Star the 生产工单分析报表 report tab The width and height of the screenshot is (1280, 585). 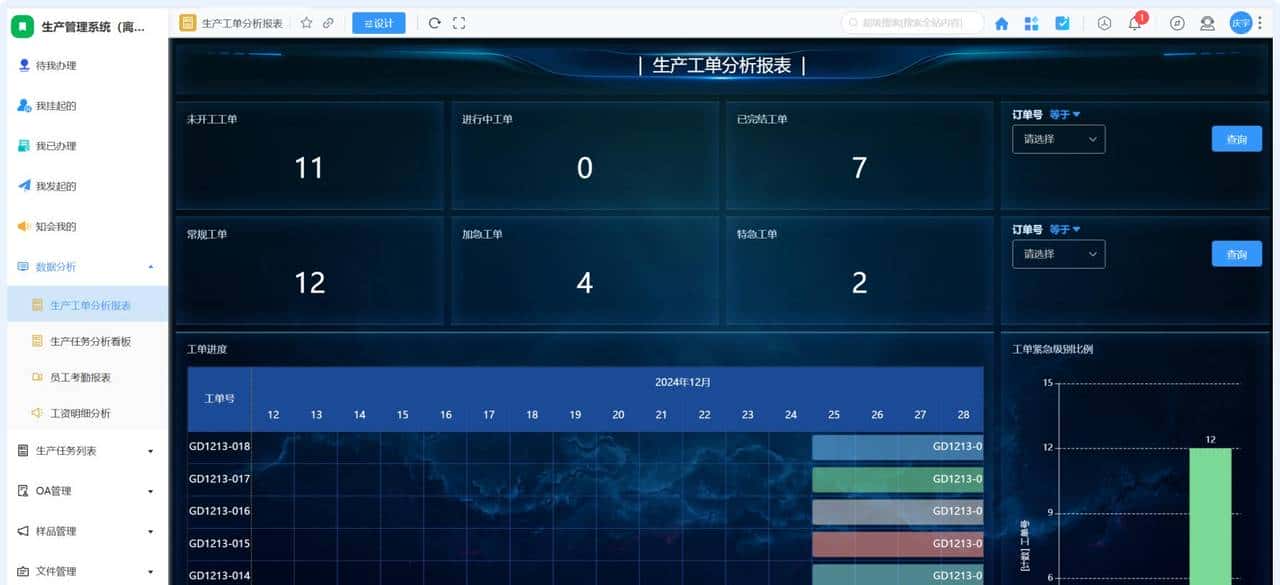point(306,22)
